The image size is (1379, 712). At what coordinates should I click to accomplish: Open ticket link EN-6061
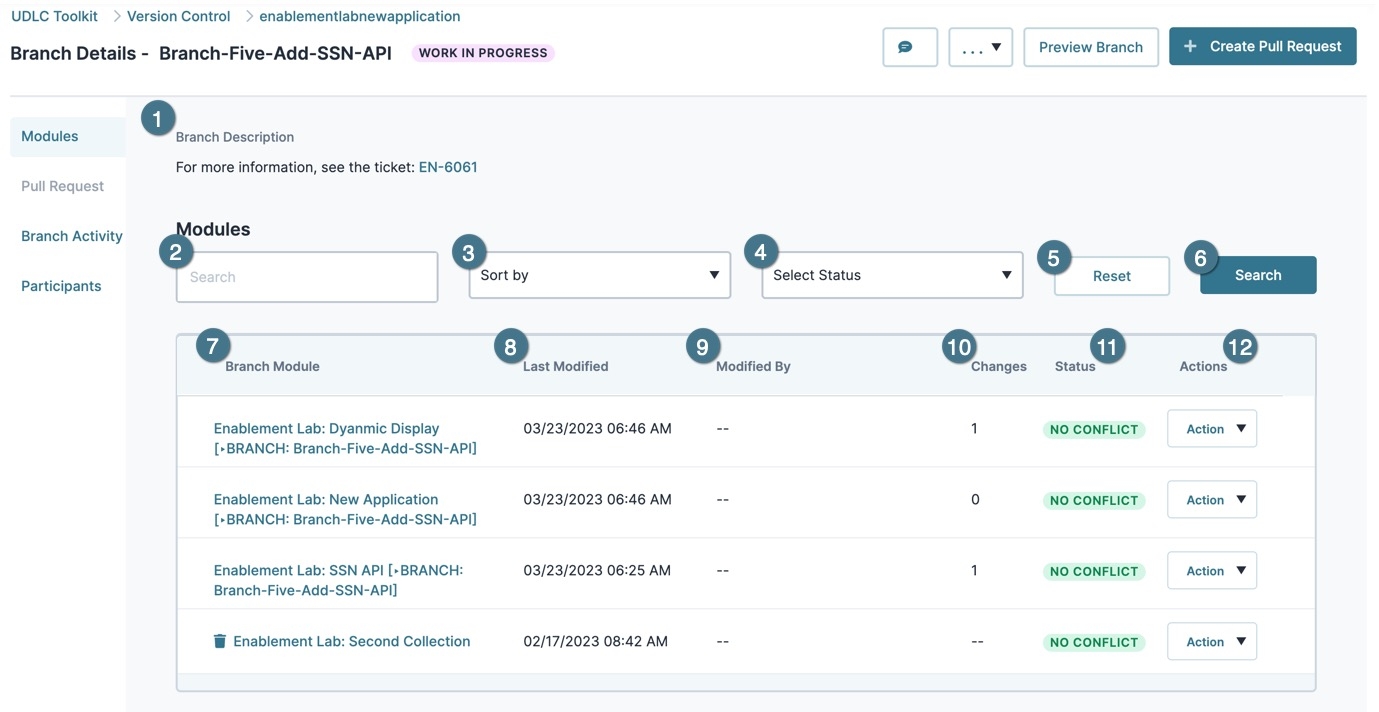pyautogui.click(x=448, y=167)
